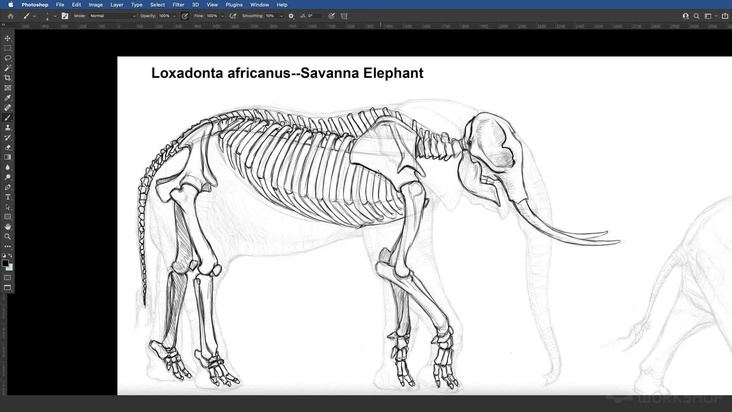Open the Image menu
This screenshot has width=732, height=412.
(x=96, y=5)
